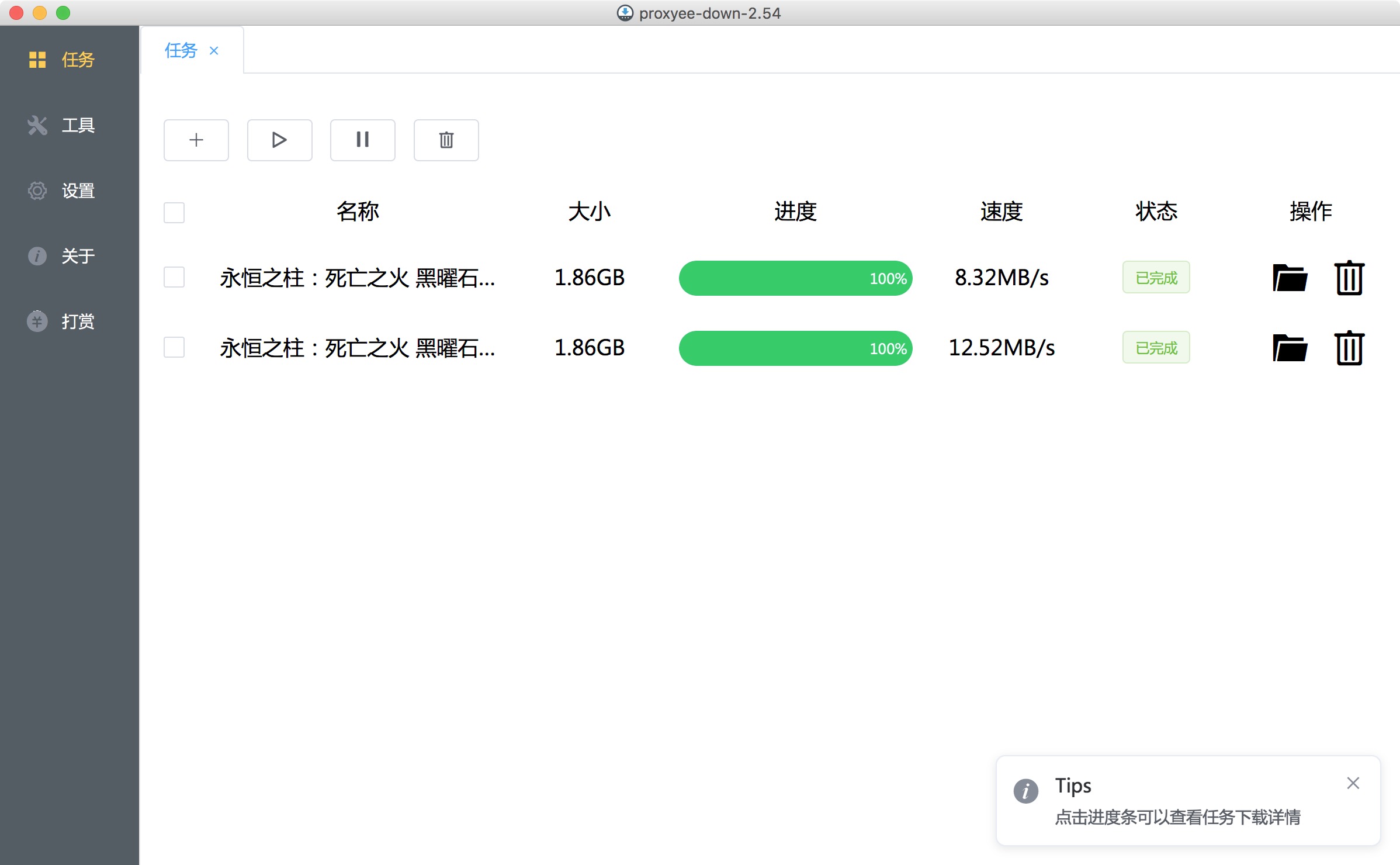Click the gear settings icon in sidebar
The width and height of the screenshot is (1400, 865).
point(37,191)
